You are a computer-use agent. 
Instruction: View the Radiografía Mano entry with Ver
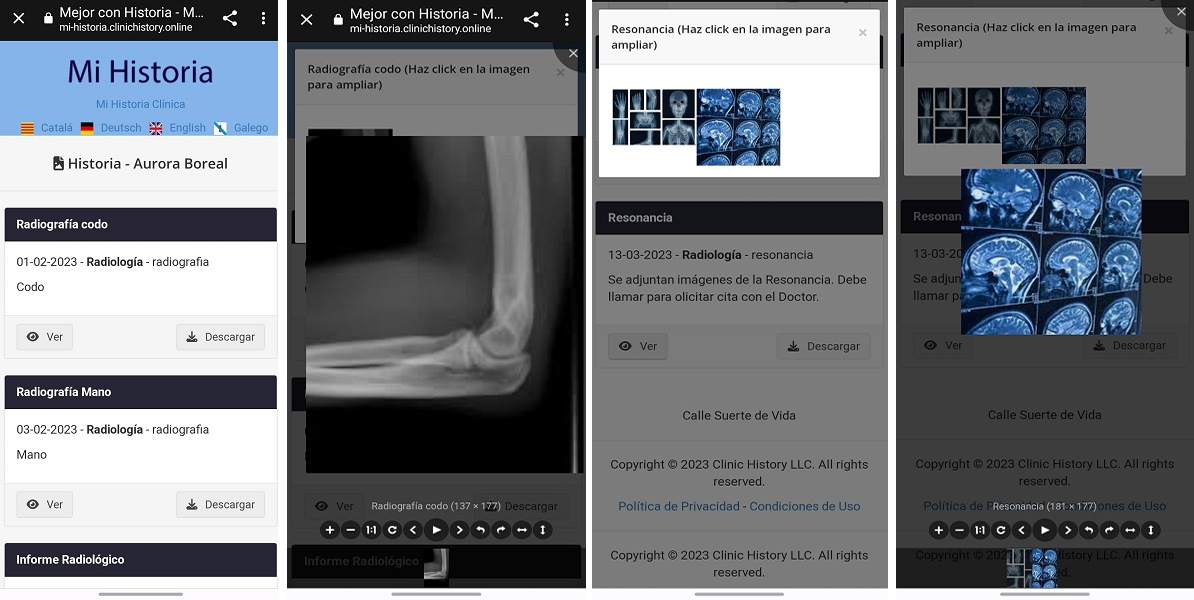pyautogui.click(x=44, y=504)
